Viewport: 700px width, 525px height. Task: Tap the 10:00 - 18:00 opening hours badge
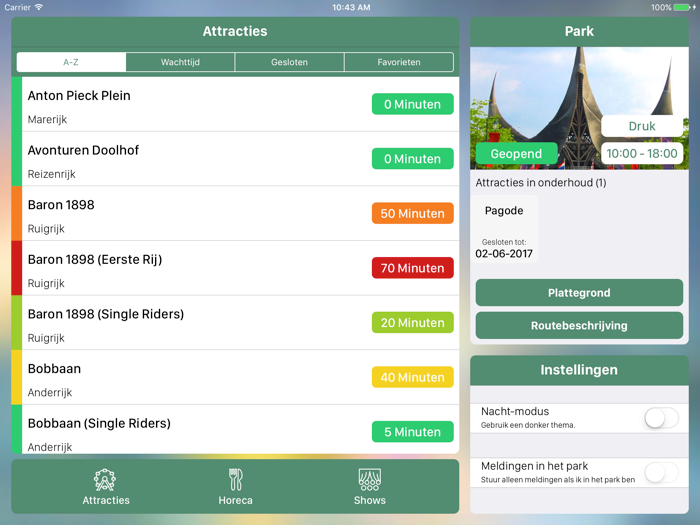(642, 154)
